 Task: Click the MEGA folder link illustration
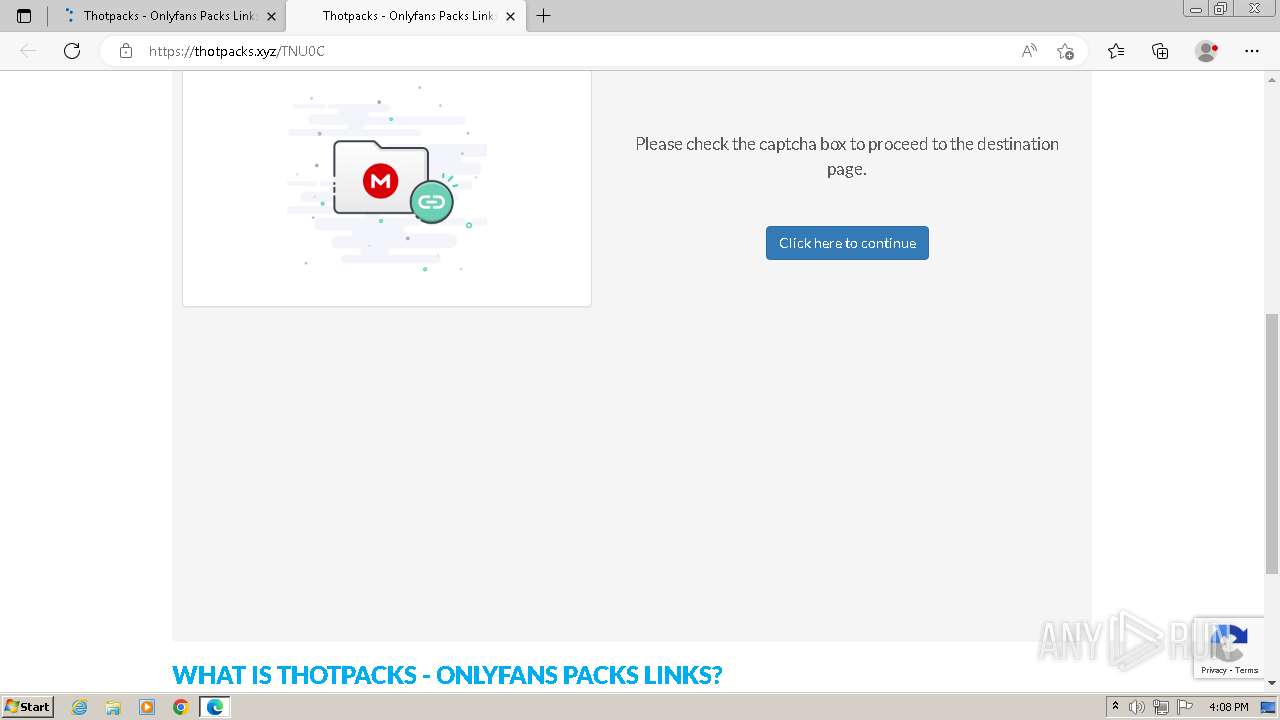[388, 179]
